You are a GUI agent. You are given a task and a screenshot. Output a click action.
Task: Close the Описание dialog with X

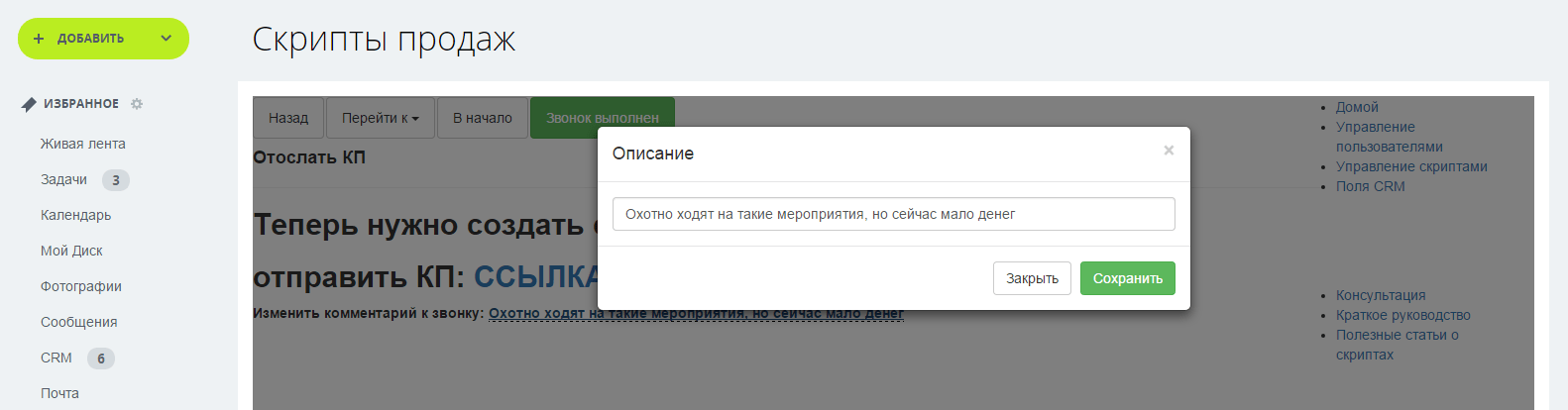click(1169, 151)
